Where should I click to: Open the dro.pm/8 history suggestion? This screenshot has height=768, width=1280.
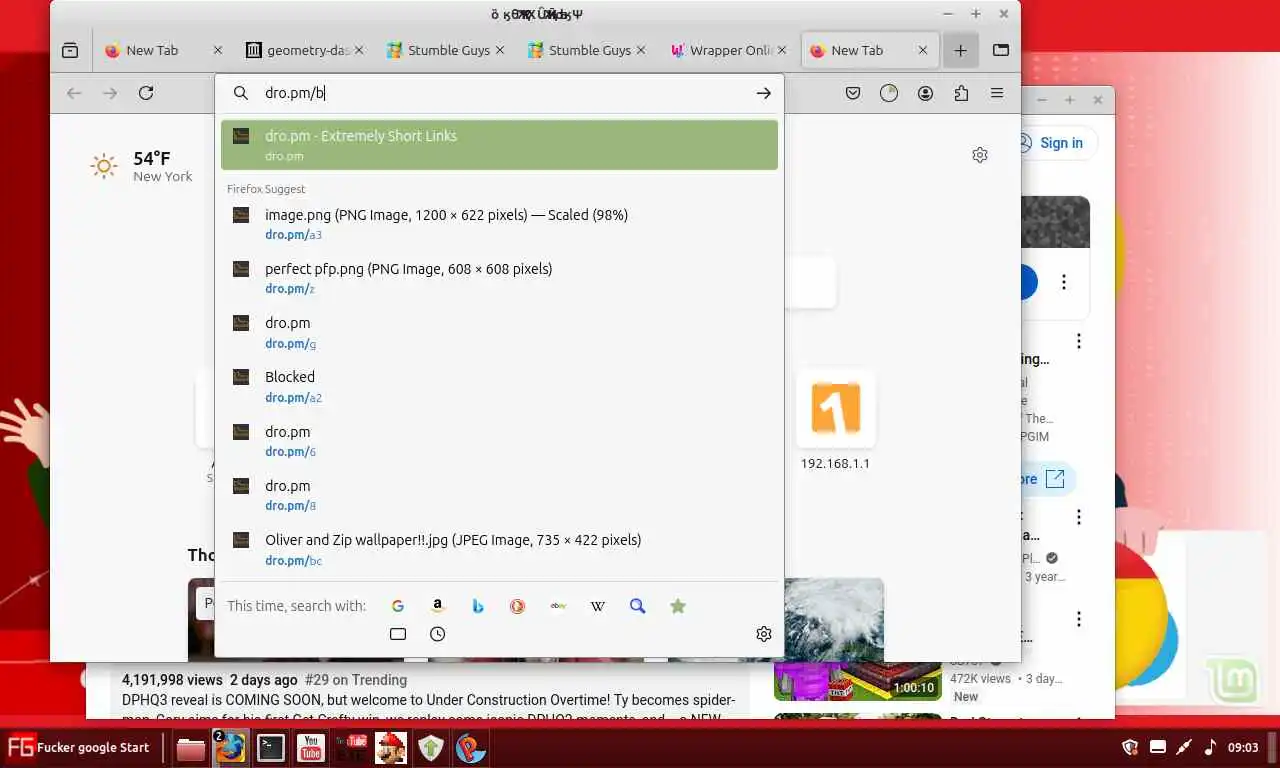pos(499,495)
